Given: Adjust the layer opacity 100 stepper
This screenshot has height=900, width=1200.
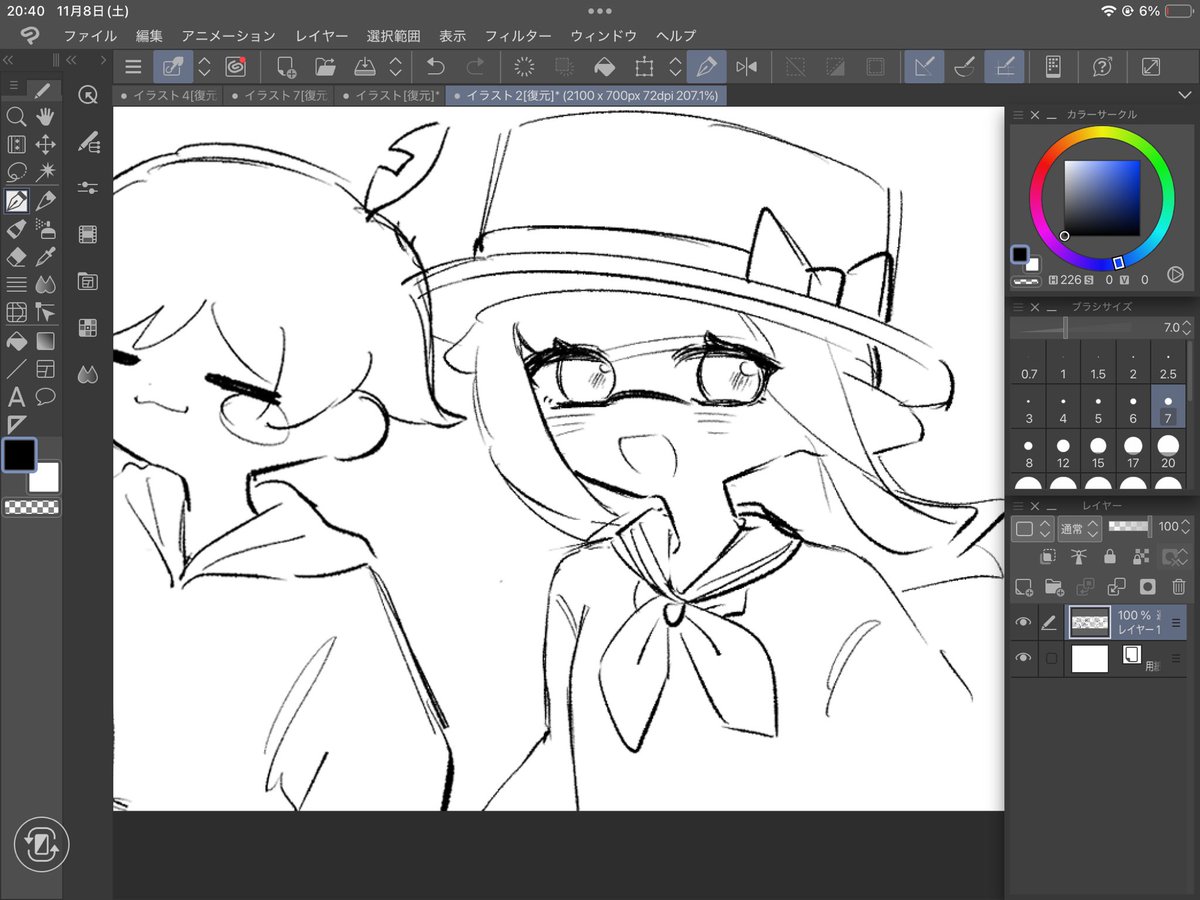Looking at the screenshot, I should tap(1185, 527).
